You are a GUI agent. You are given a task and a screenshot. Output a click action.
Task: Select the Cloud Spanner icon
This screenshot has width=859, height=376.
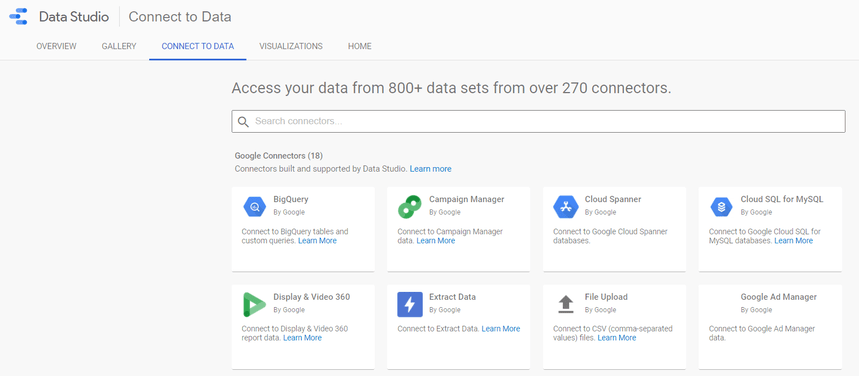(x=566, y=207)
